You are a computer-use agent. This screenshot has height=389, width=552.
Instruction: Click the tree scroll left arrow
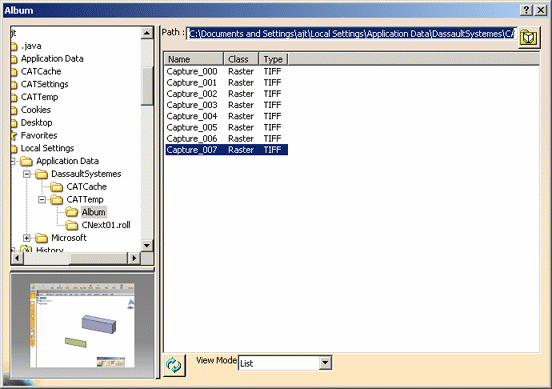[x=17, y=258]
